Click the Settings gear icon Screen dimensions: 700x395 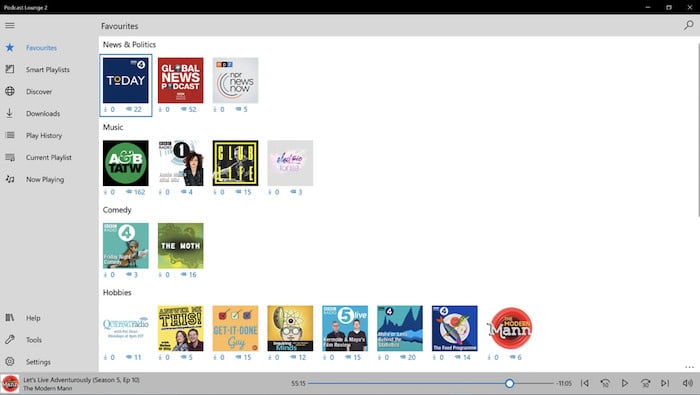(10, 362)
